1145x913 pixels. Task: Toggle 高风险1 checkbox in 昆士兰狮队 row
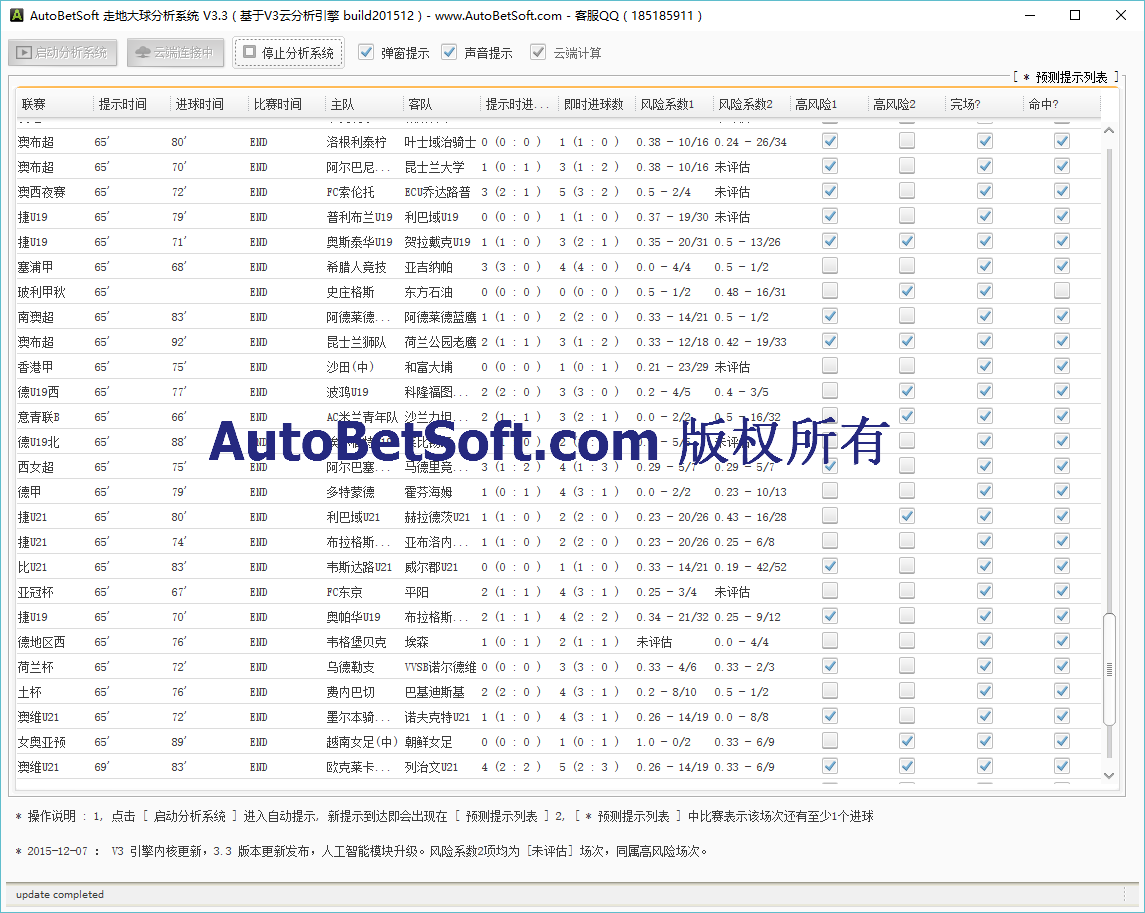point(830,341)
